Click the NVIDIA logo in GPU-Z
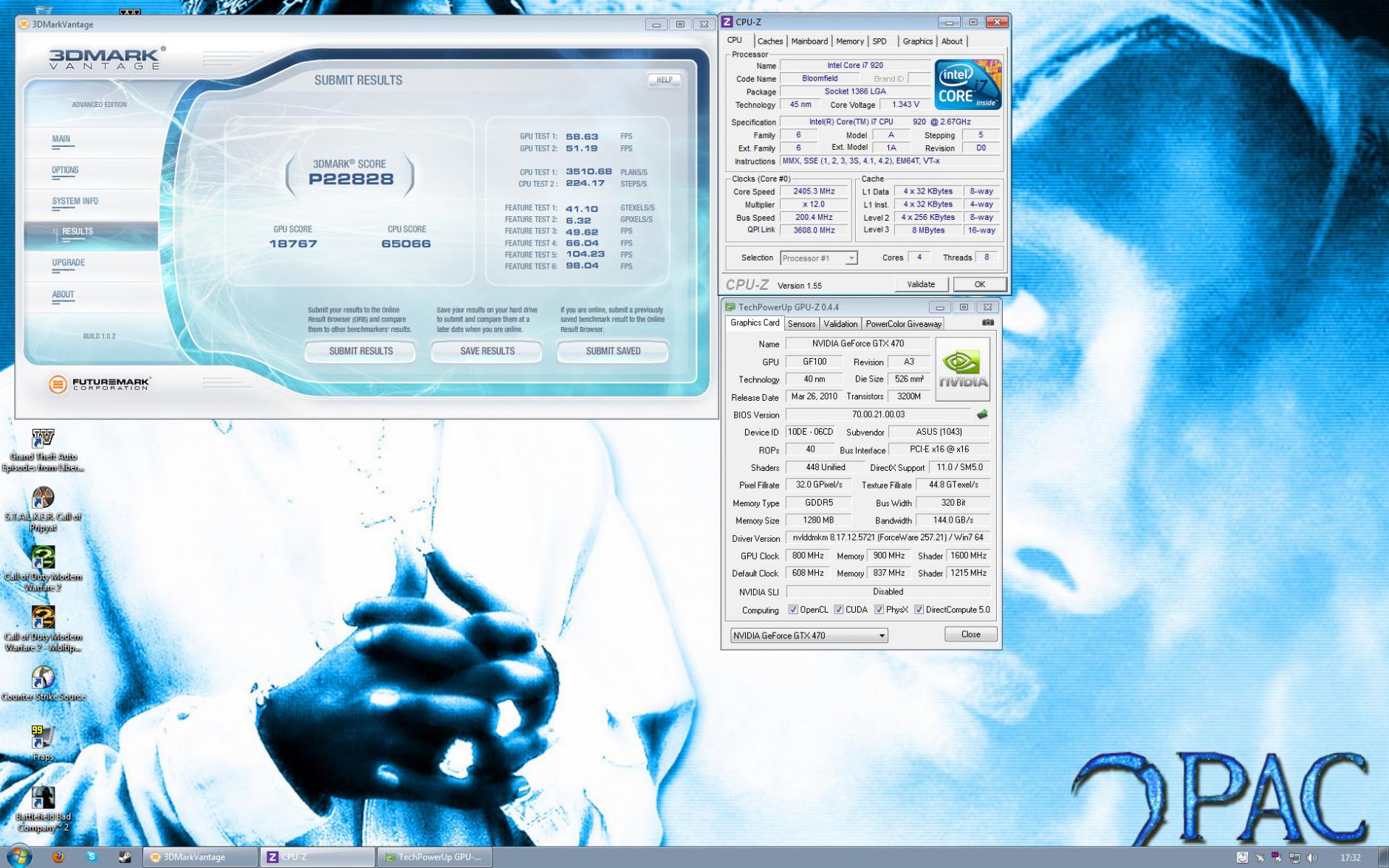This screenshot has width=1389, height=868. (963, 369)
